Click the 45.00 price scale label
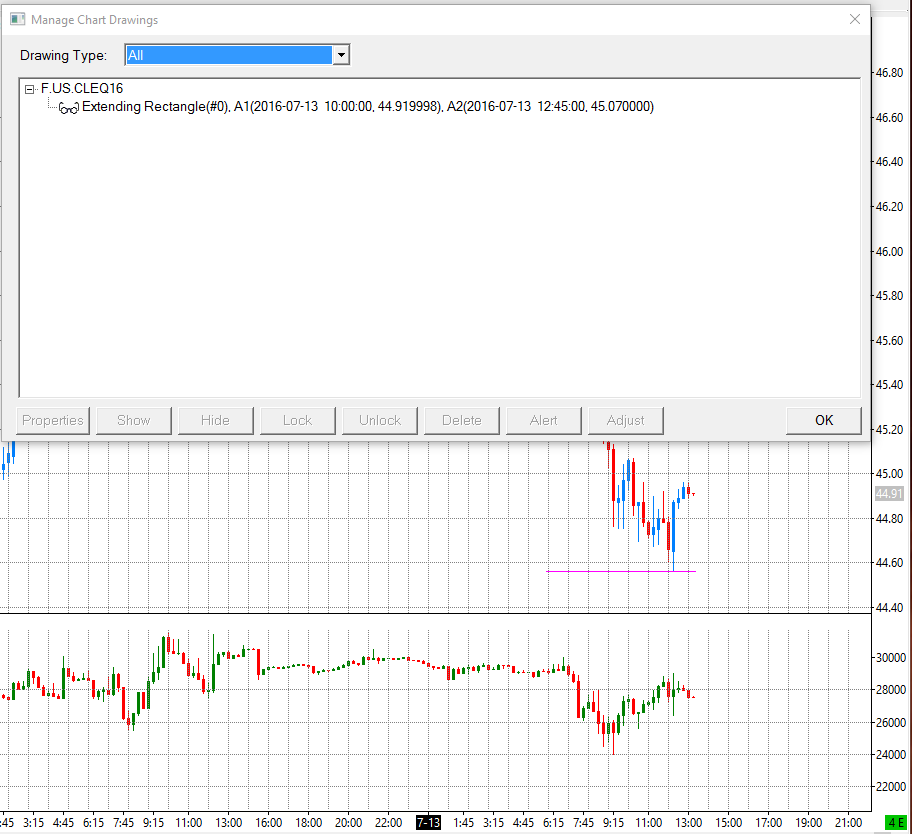Screen dimensions: 912x834 pyautogui.click(x=889, y=473)
